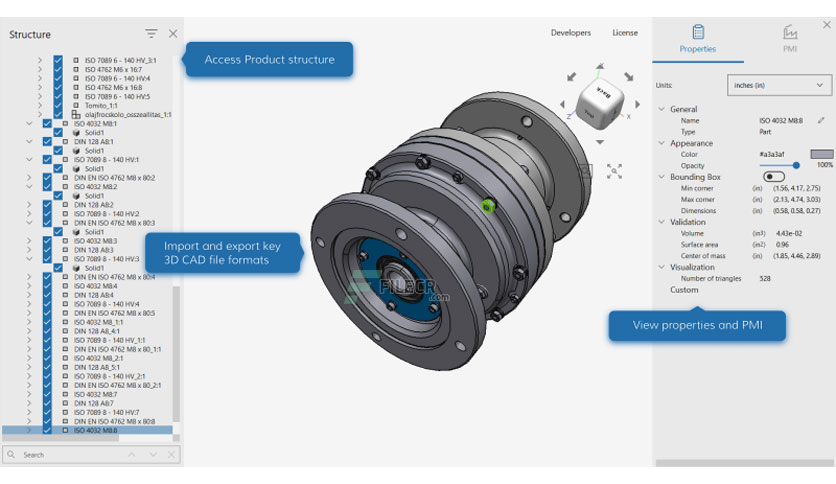836x484 pixels.
Task: Click the magnifier icon in the search box
Action: [x=11, y=455]
